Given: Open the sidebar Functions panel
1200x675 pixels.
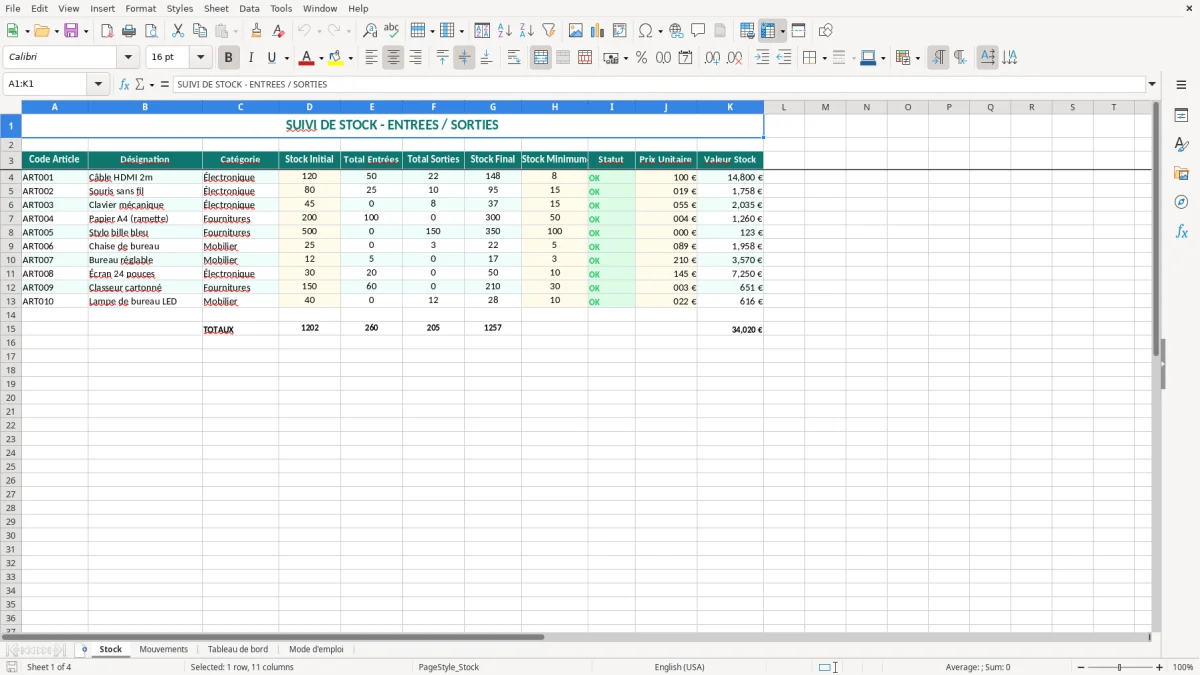Looking at the screenshot, I should (1181, 232).
